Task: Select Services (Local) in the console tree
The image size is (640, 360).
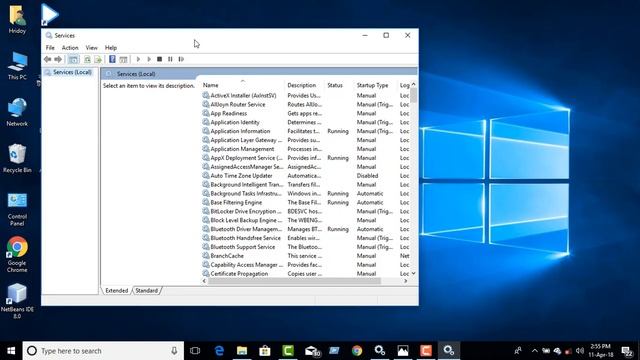Action: point(72,72)
